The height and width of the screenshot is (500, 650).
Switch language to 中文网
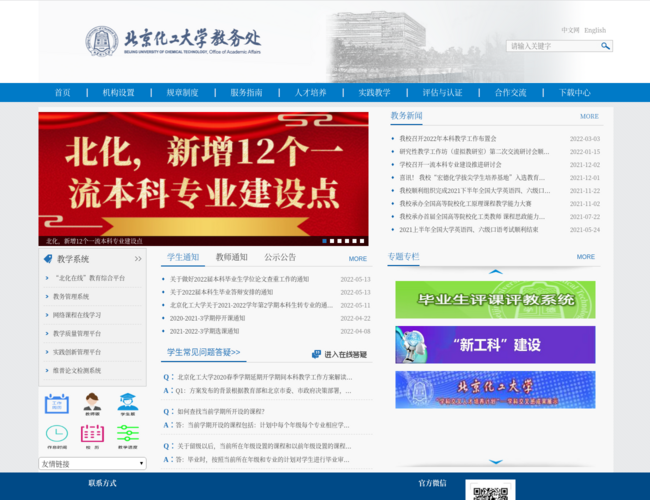(x=570, y=30)
